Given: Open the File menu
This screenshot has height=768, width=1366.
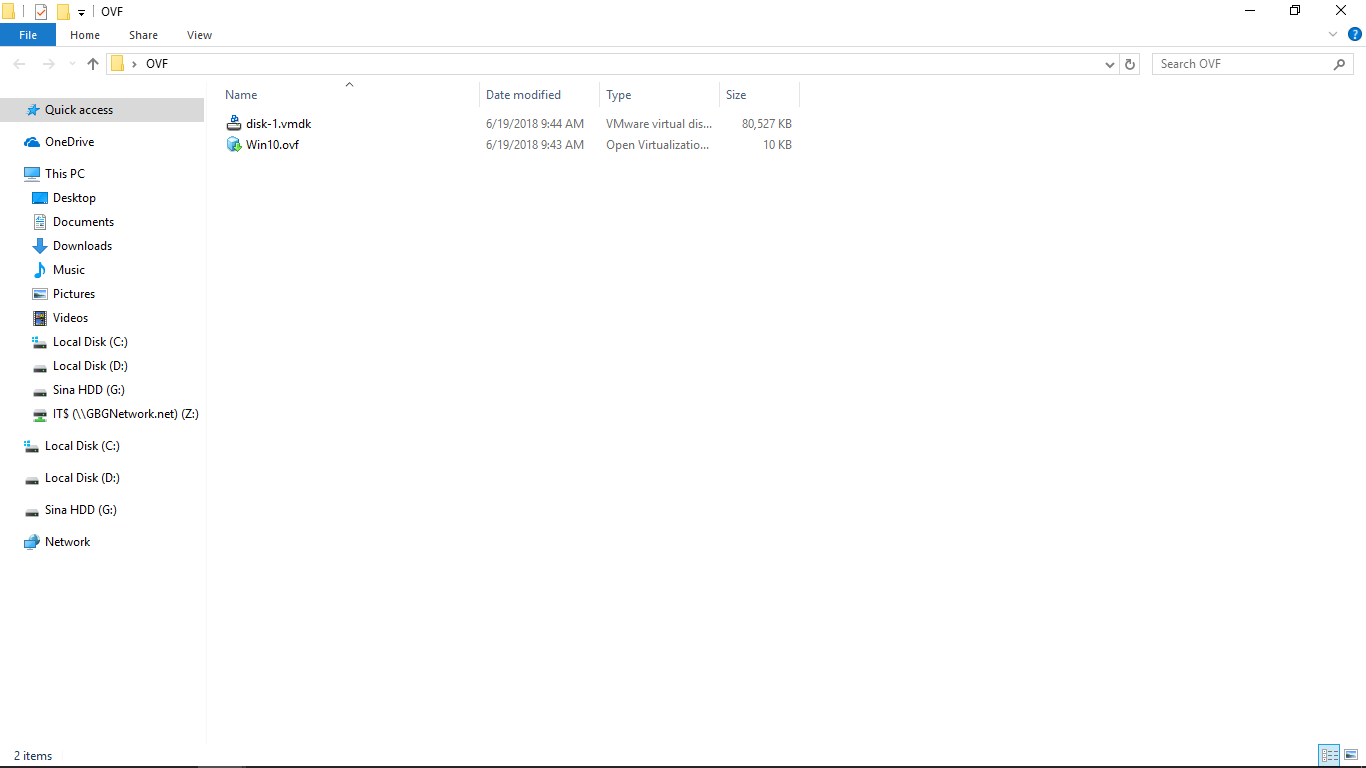Looking at the screenshot, I should 28,35.
